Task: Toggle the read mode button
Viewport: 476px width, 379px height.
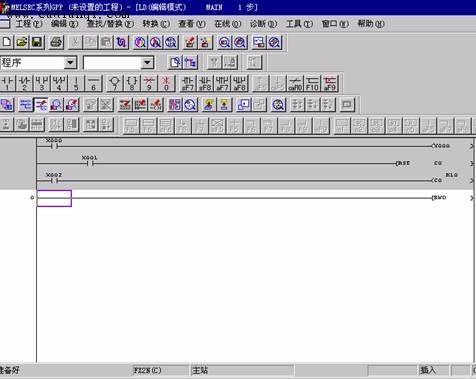Action: [x=25, y=105]
